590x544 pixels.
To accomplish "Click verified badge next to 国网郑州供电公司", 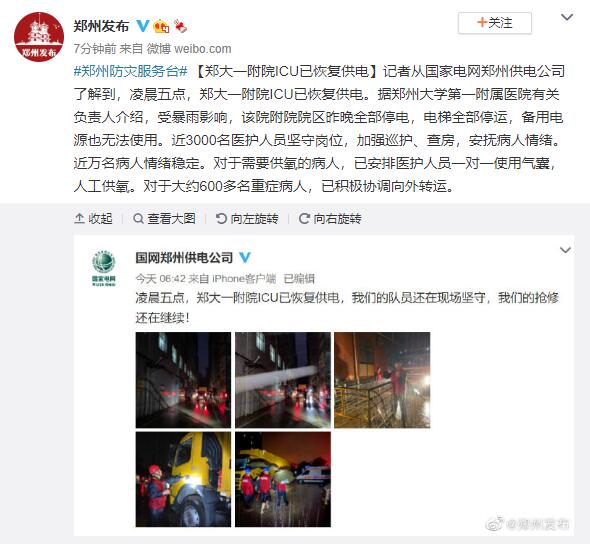I will (x=245, y=257).
